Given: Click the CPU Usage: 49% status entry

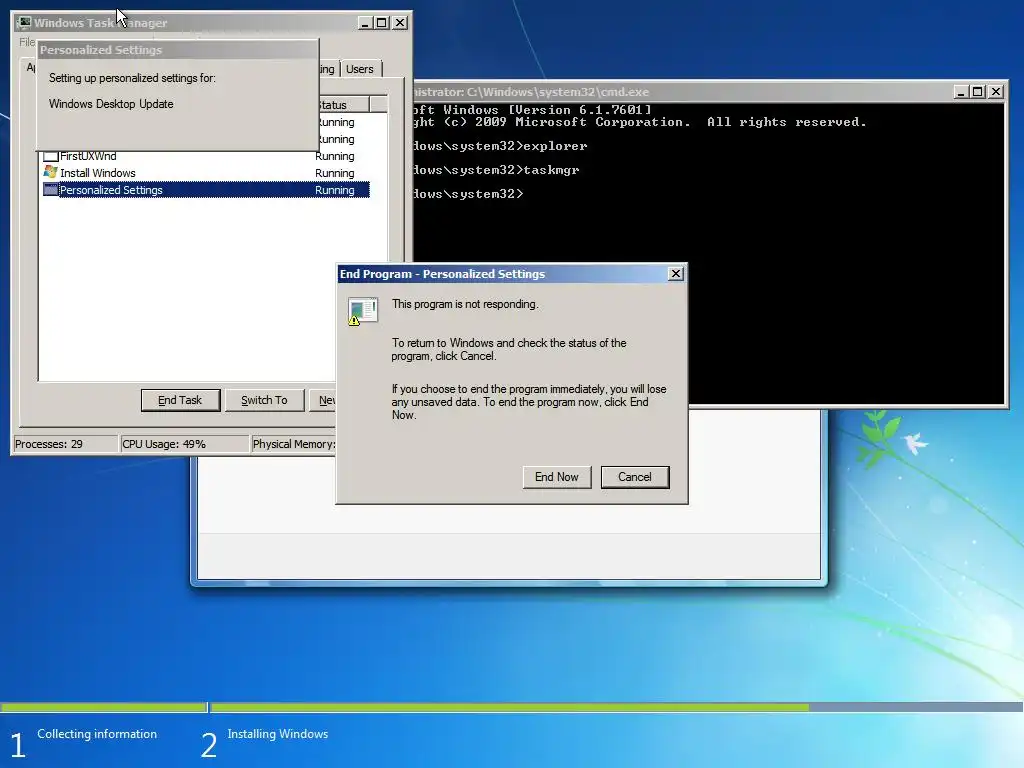Looking at the screenshot, I should click(184, 444).
